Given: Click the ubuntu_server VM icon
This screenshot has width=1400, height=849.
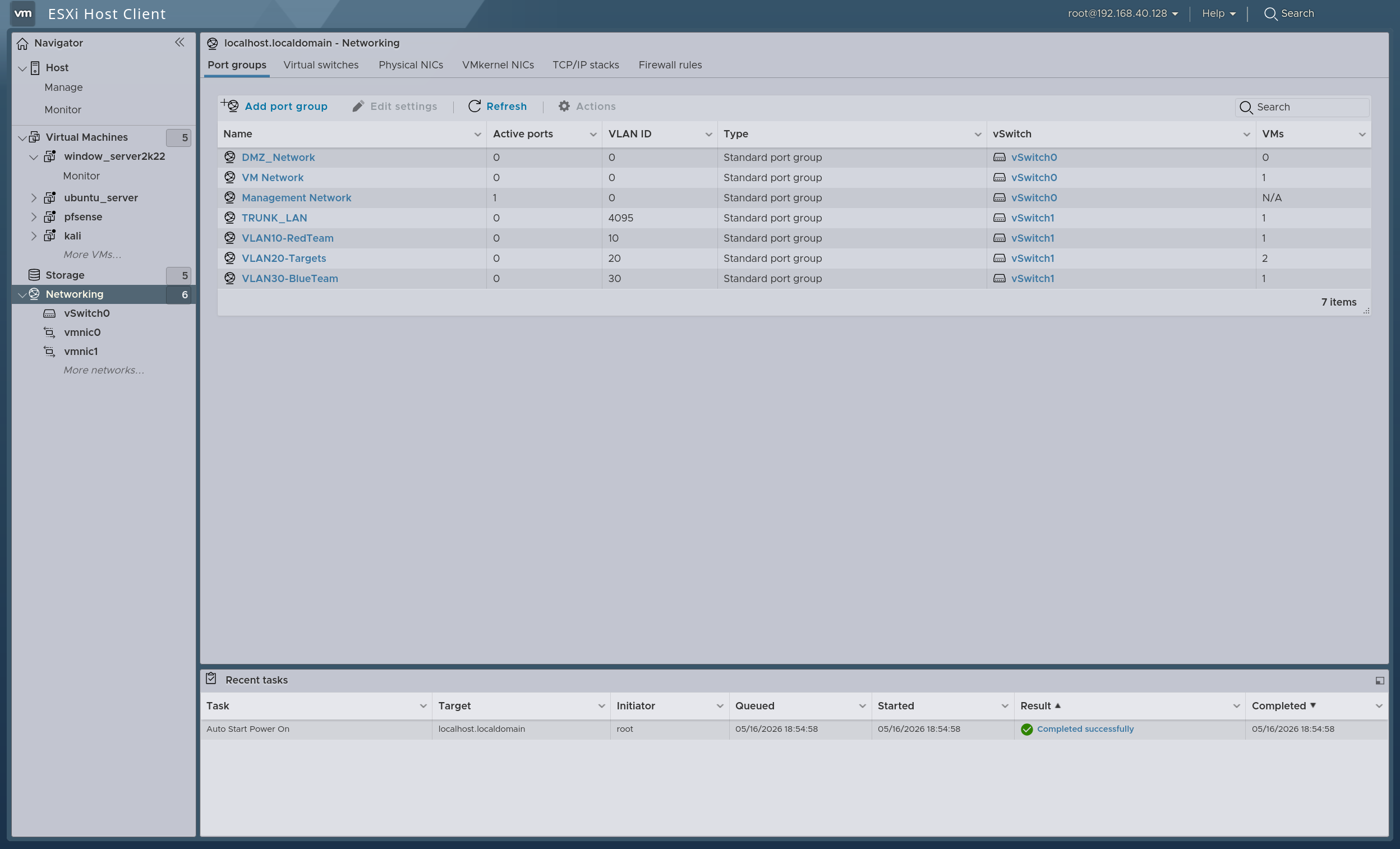Looking at the screenshot, I should click(50, 197).
